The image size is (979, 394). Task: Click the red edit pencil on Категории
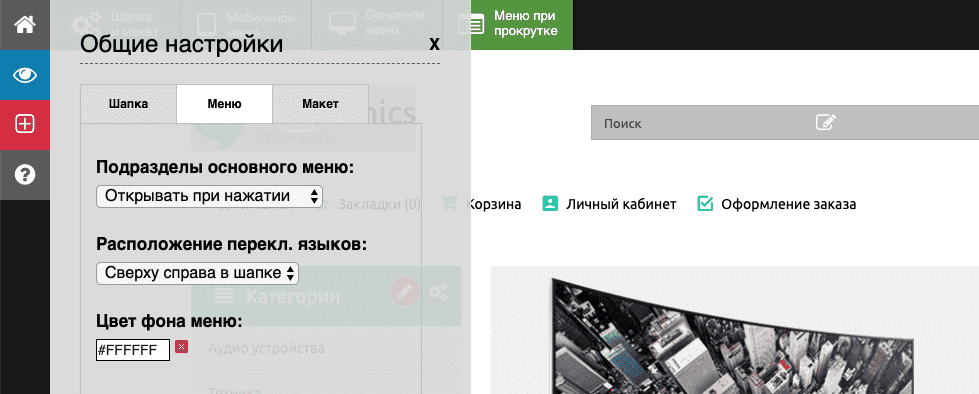pyautogui.click(x=405, y=292)
